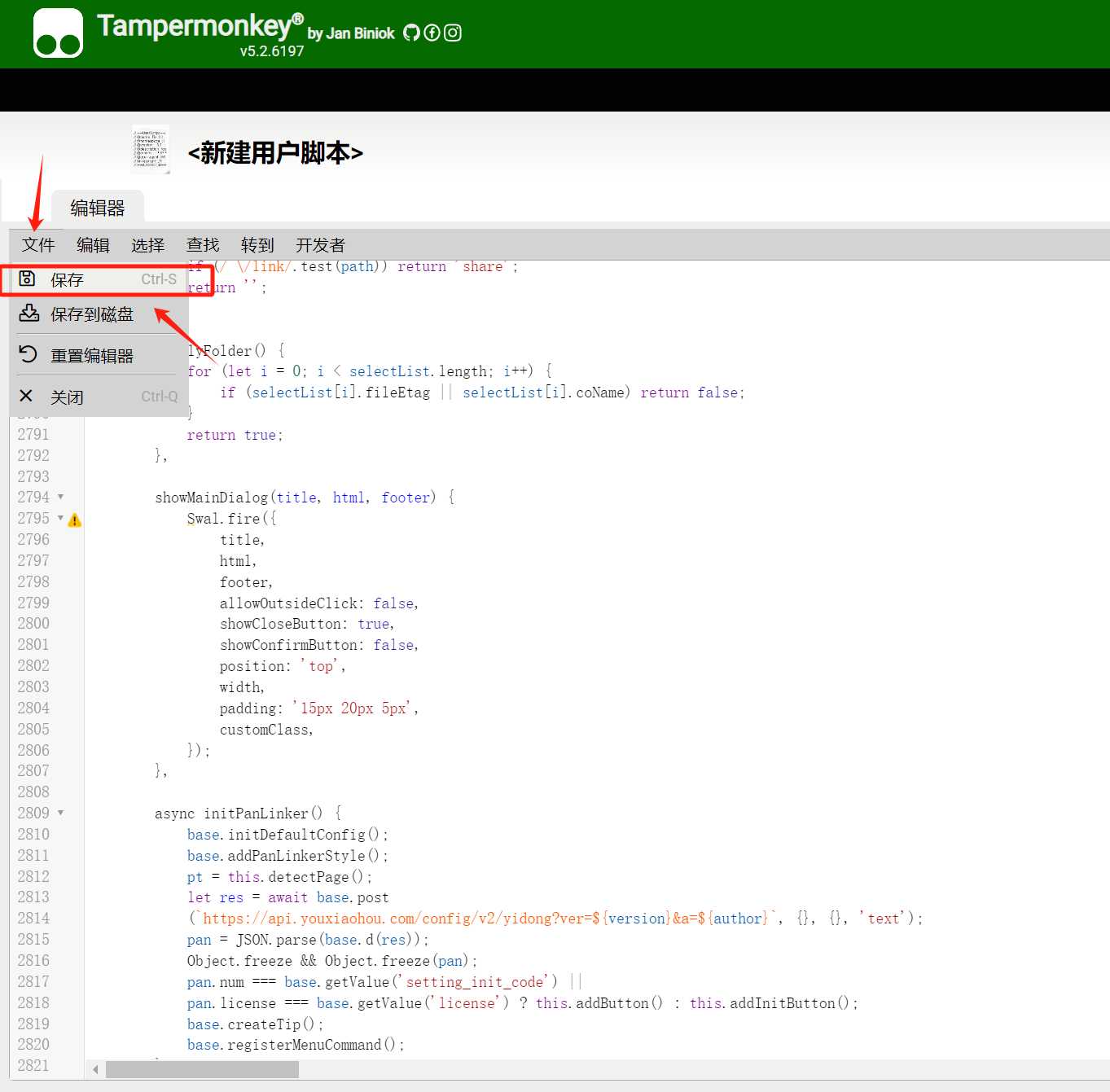Click 'Object.freeze && Object.freeze(pan);' line
This screenshot has height=1092, width=1110.
click(x=332, y=961)
